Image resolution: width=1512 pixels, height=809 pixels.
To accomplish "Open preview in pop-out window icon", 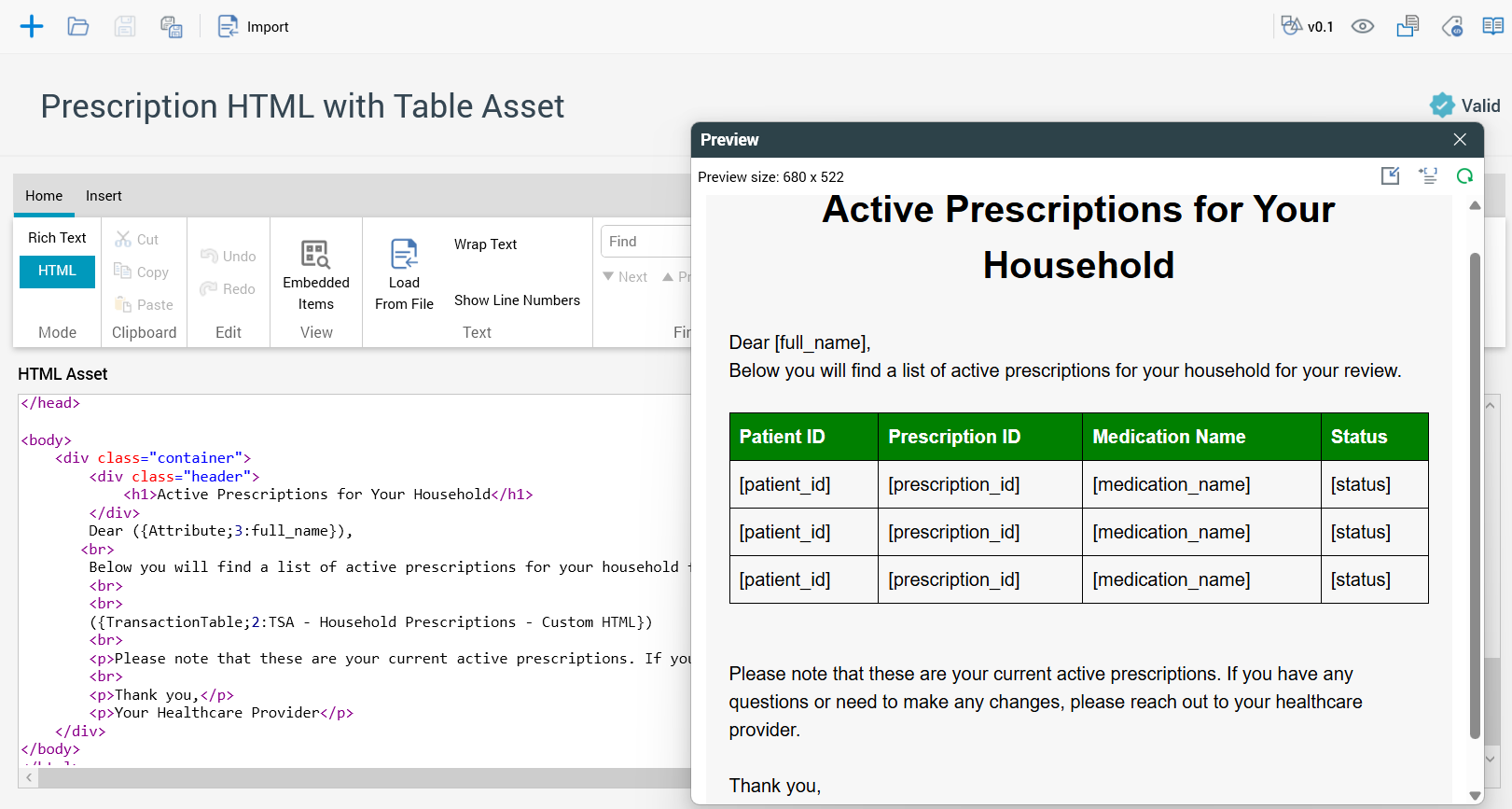I will coord(1390,176).
